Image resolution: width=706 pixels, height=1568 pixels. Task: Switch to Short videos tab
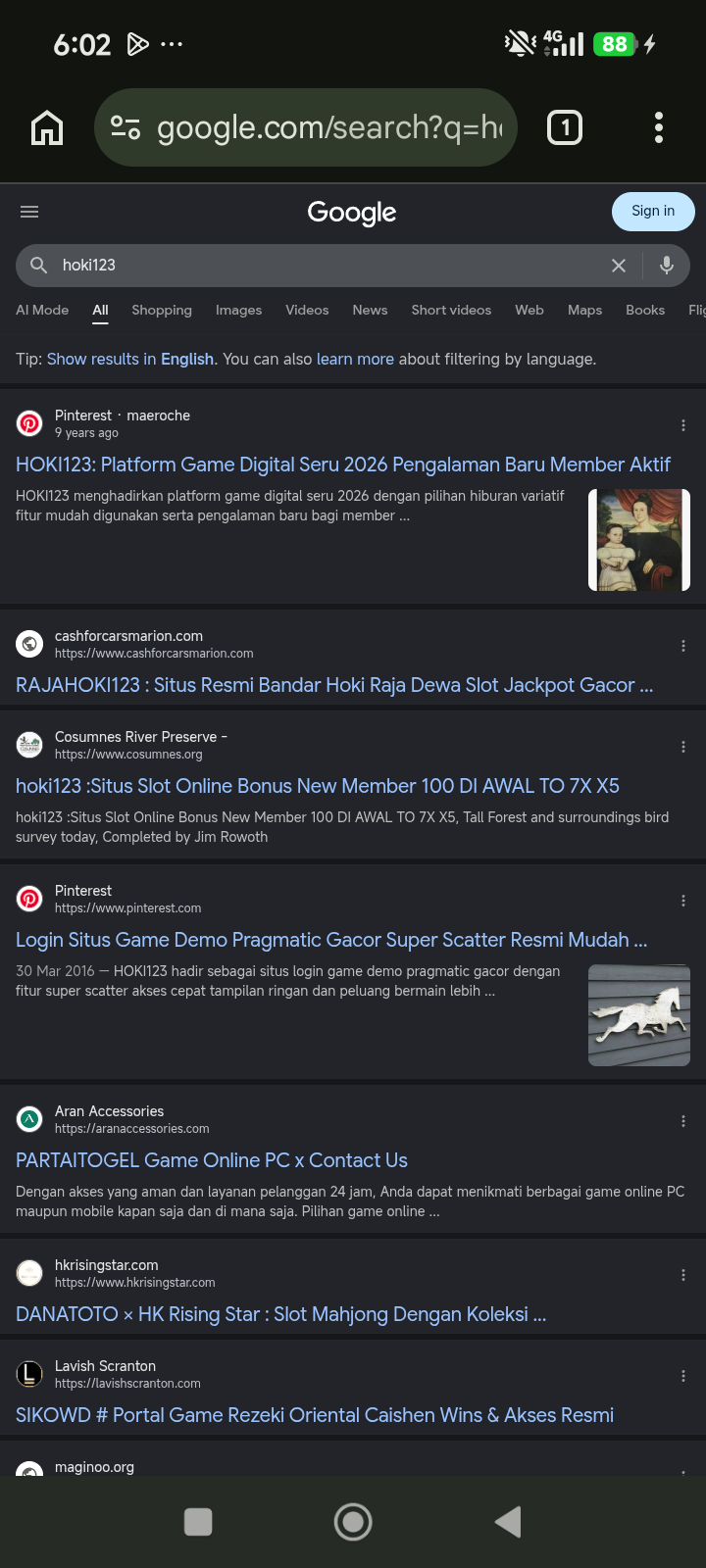(451, 310)
